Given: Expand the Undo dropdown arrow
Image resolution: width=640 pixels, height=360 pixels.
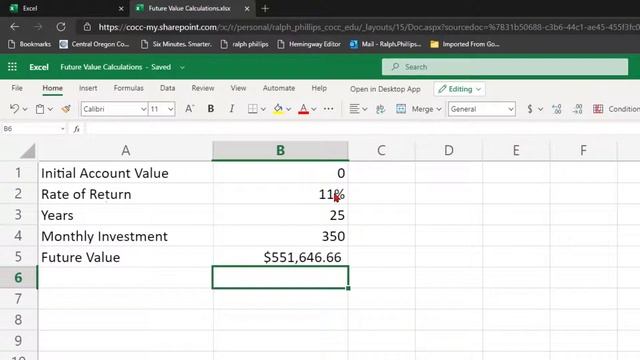Looking at the screenshot, I should [25, 109].
